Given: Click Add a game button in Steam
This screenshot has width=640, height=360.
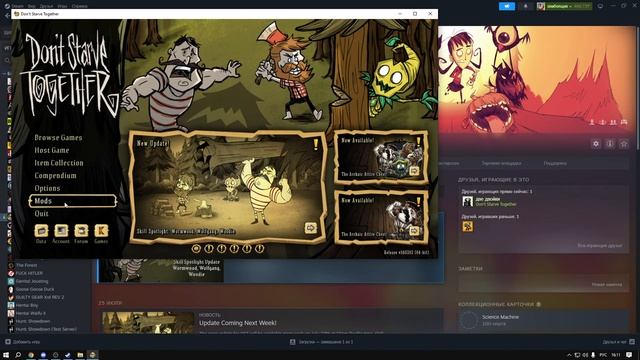Looking at the screenshot, I should point(23,342).
